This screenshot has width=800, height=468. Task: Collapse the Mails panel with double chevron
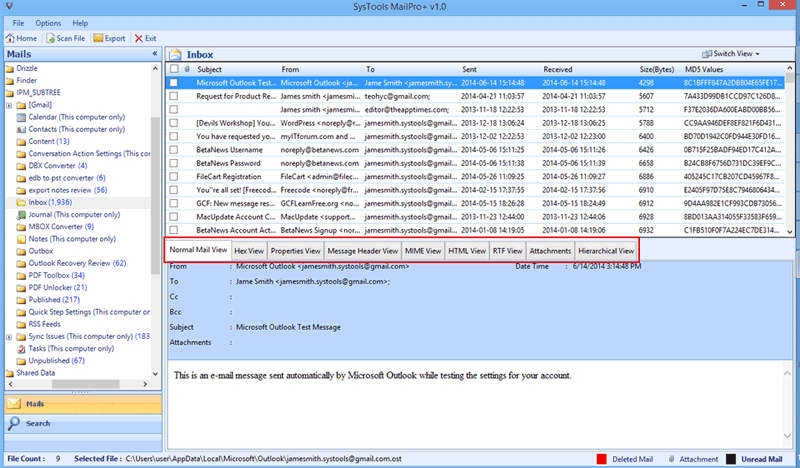(155, 54)
